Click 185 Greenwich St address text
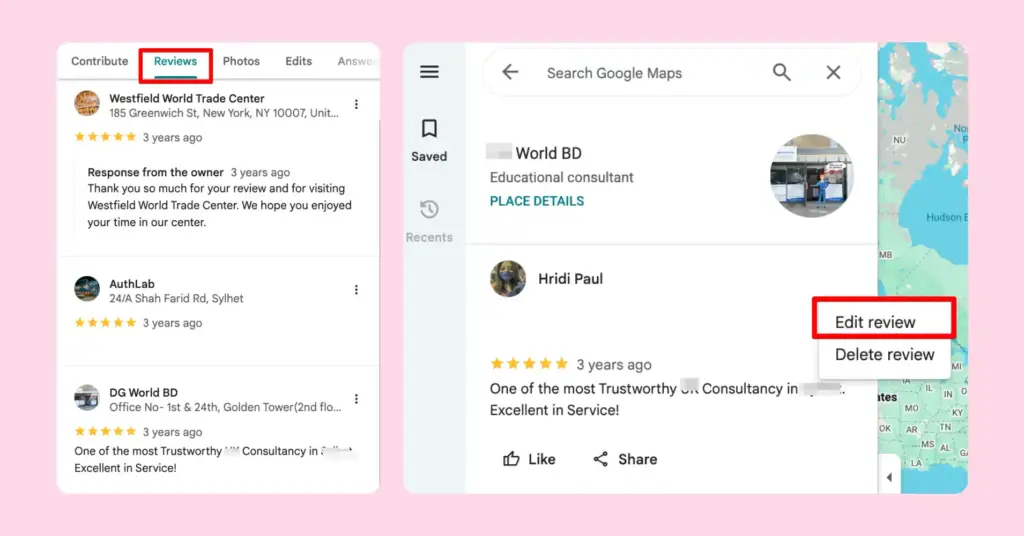The image size is (1024, 536). 224,113
